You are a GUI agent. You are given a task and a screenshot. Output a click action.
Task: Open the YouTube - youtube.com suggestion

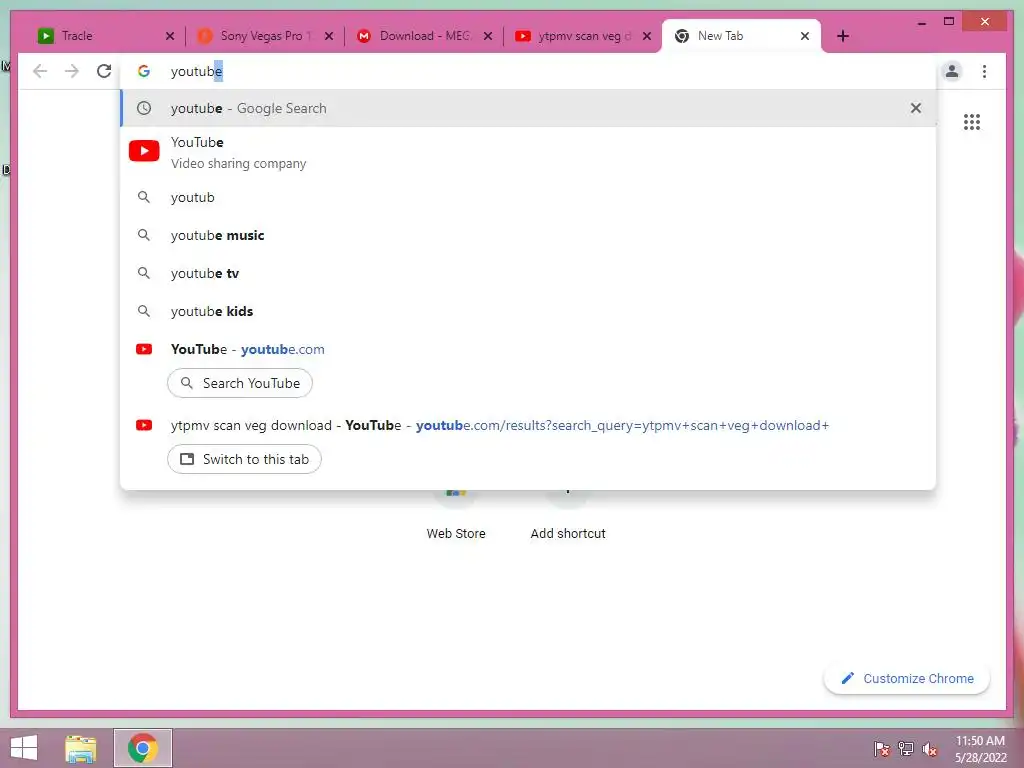528,349
